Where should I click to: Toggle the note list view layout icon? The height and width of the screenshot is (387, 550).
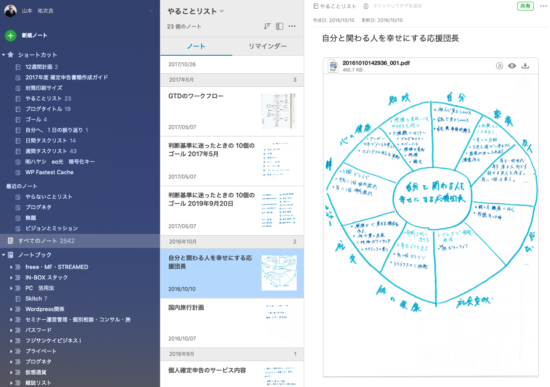point(280,26)
